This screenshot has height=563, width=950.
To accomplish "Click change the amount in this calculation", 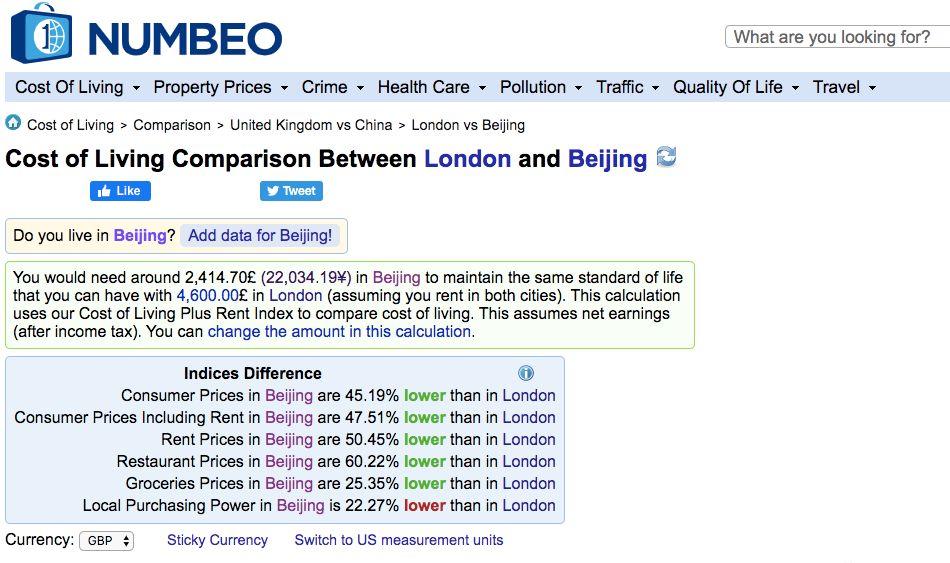I will pyautogui.click(x=340, y=331).
